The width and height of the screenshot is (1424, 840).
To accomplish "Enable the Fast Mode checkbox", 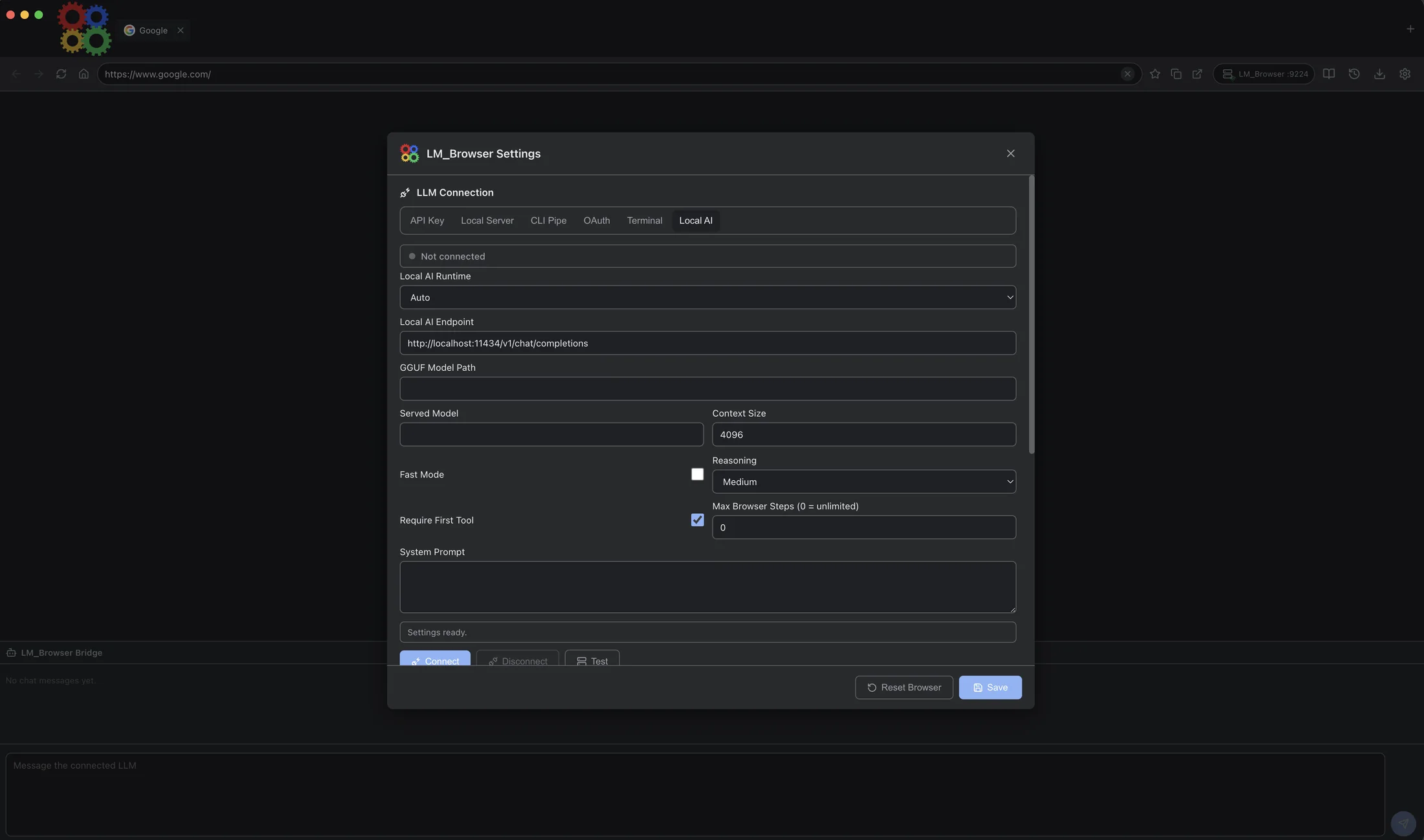I will (697, 474).
